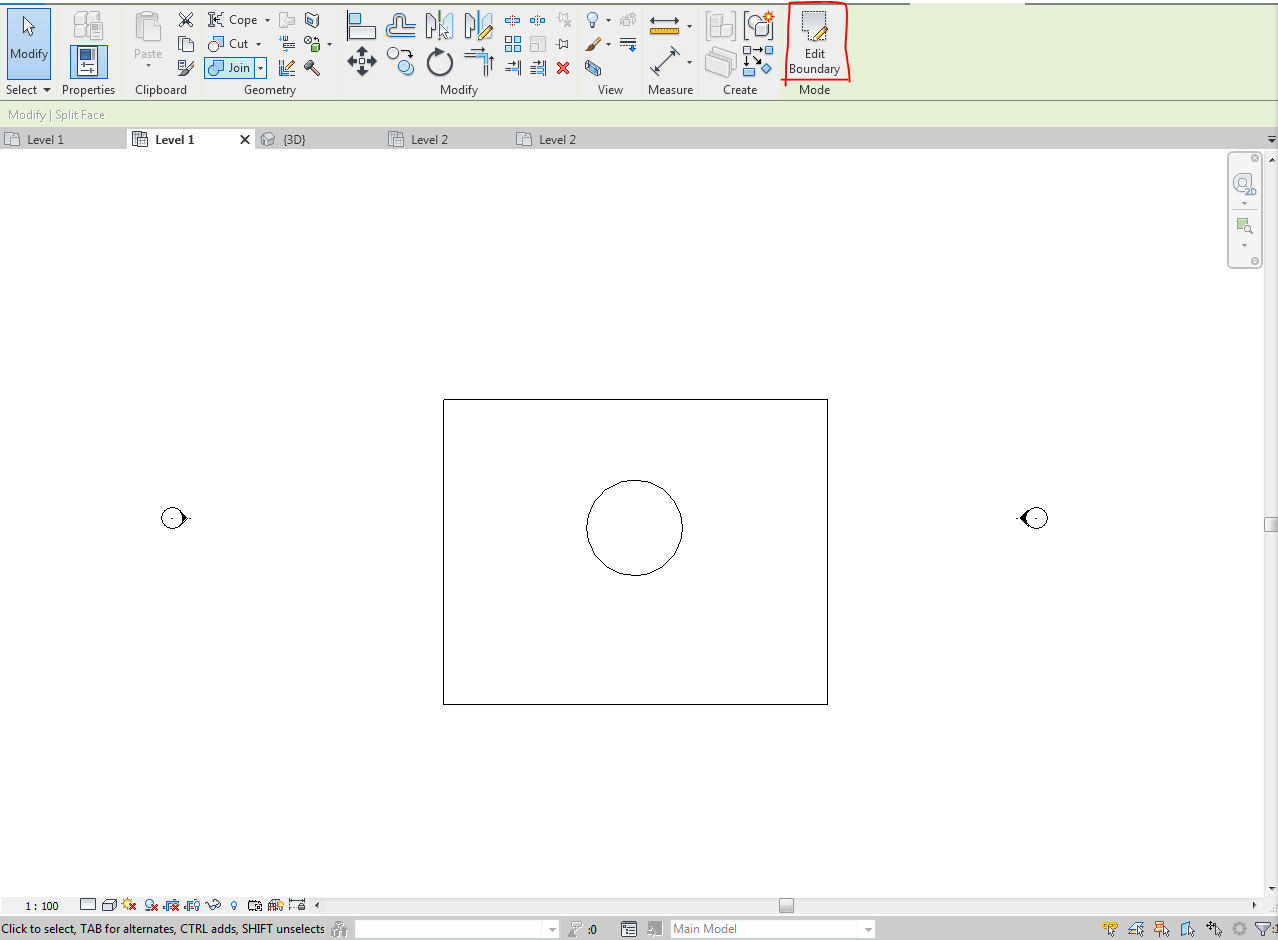Expand the Cope dropdown arrow
The height and width of the screenshot is (940, 1278).
(267, 20)
